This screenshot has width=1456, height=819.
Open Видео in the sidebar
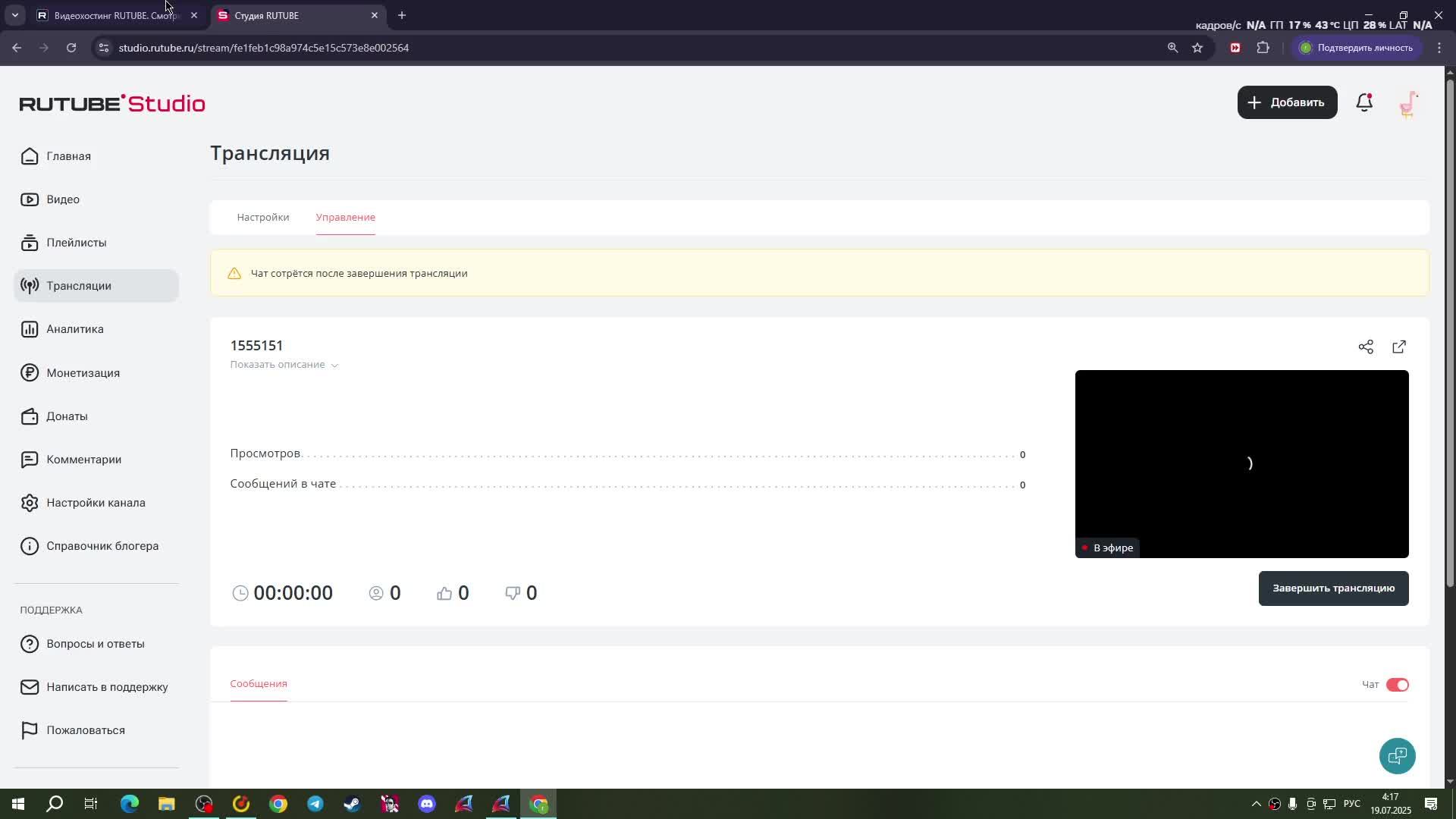pyautogui.click(x=96, y=199)
